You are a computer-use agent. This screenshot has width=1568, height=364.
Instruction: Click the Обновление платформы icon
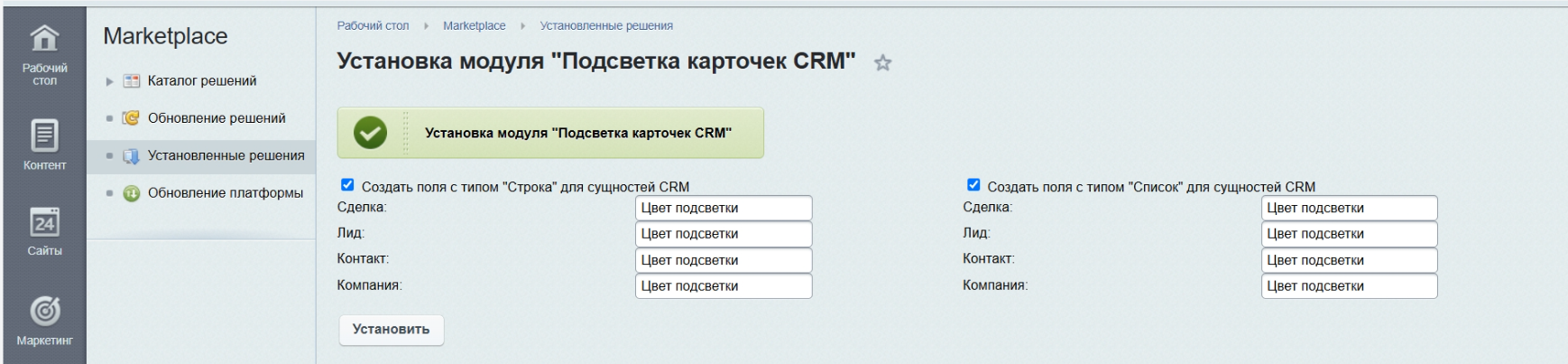point(132,193)
